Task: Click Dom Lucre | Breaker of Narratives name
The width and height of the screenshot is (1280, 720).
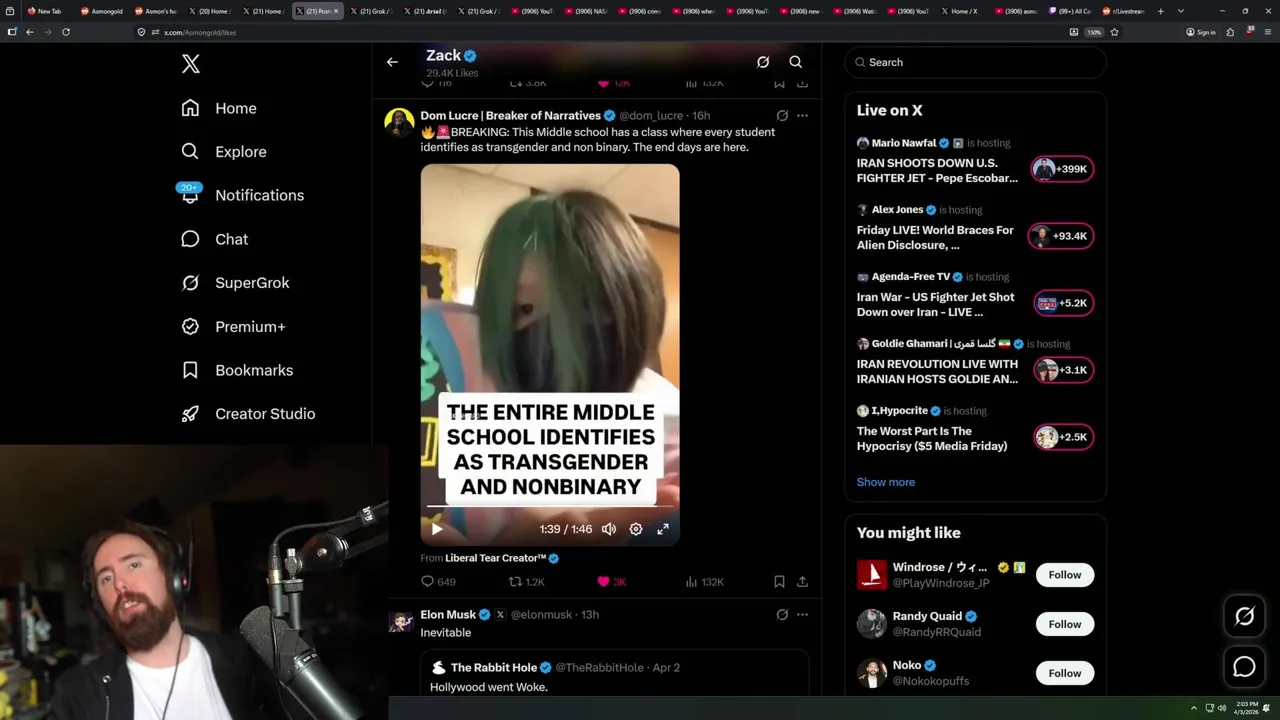Action: [510, 116]
